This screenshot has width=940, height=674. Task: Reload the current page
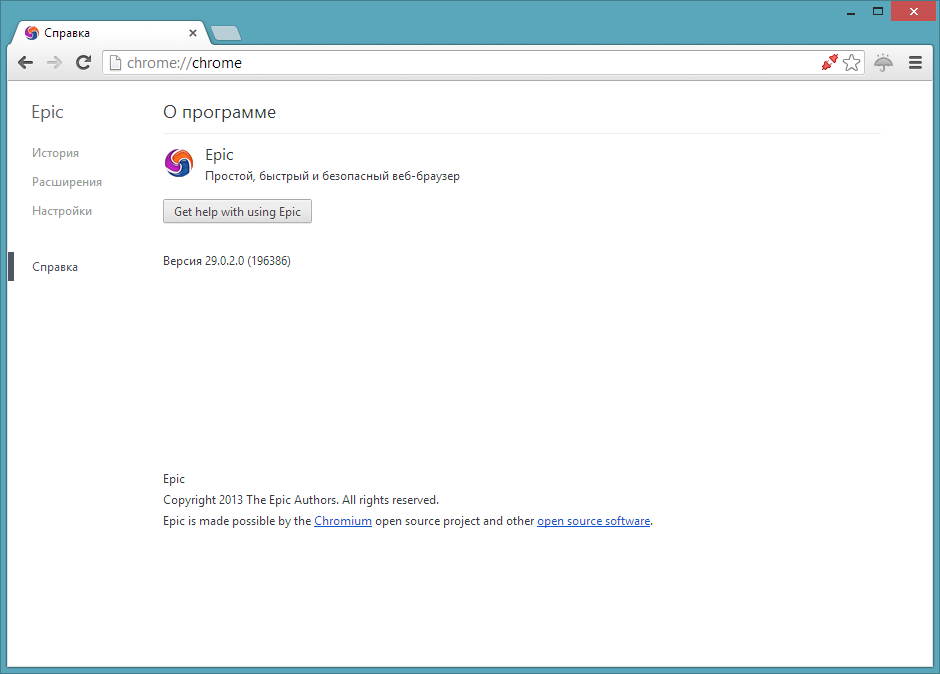pos(84,63)
